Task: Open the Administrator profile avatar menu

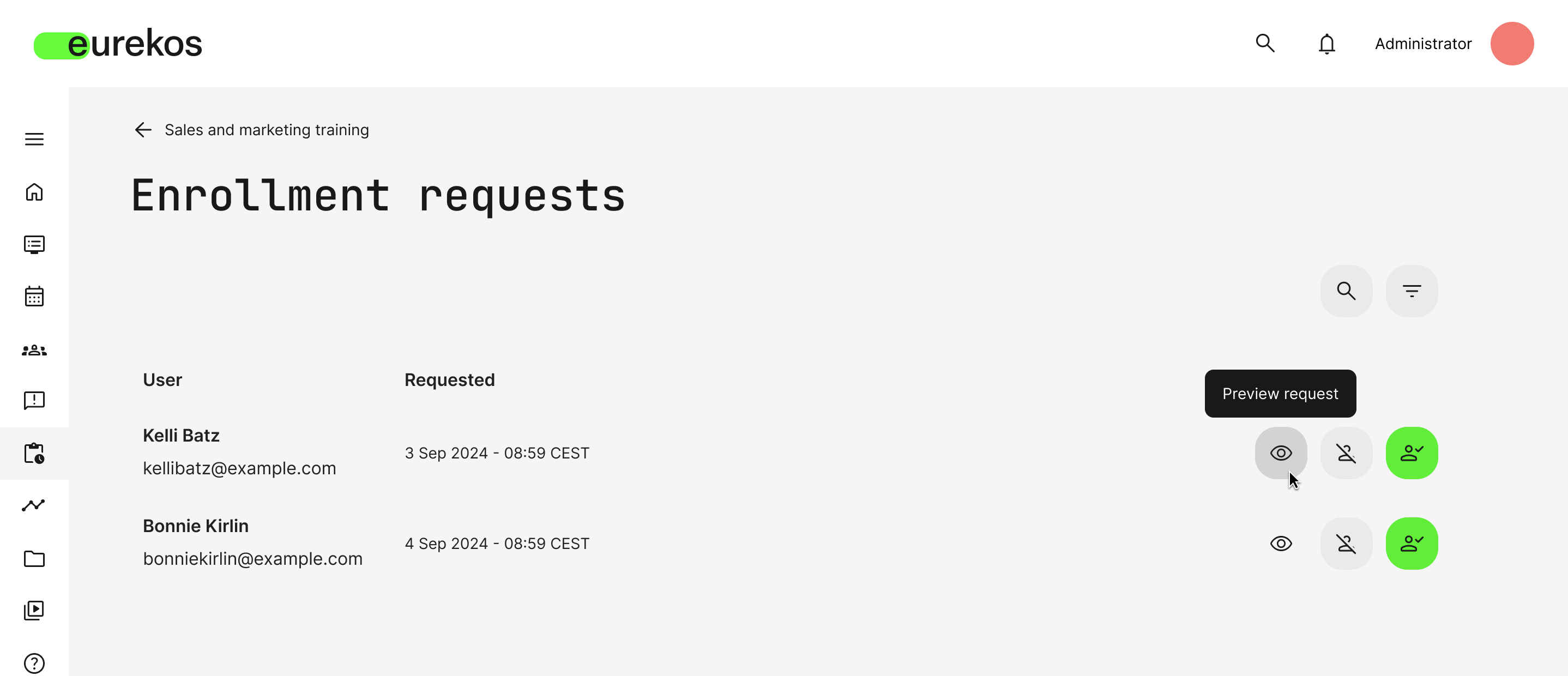Action: pyautogui.click(x=1511, y=44)
